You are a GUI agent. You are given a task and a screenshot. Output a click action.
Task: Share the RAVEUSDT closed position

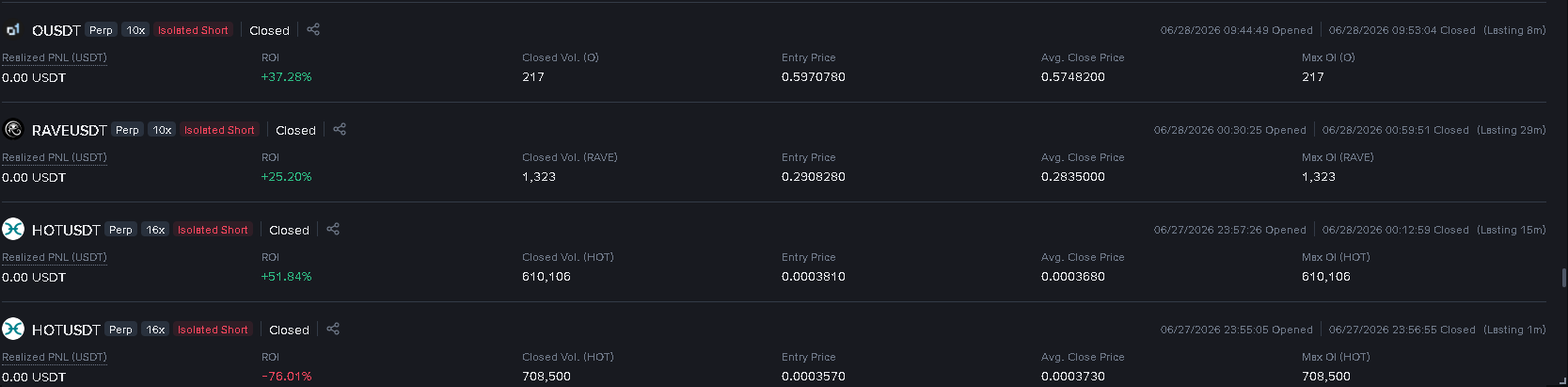tap(340, 129)
